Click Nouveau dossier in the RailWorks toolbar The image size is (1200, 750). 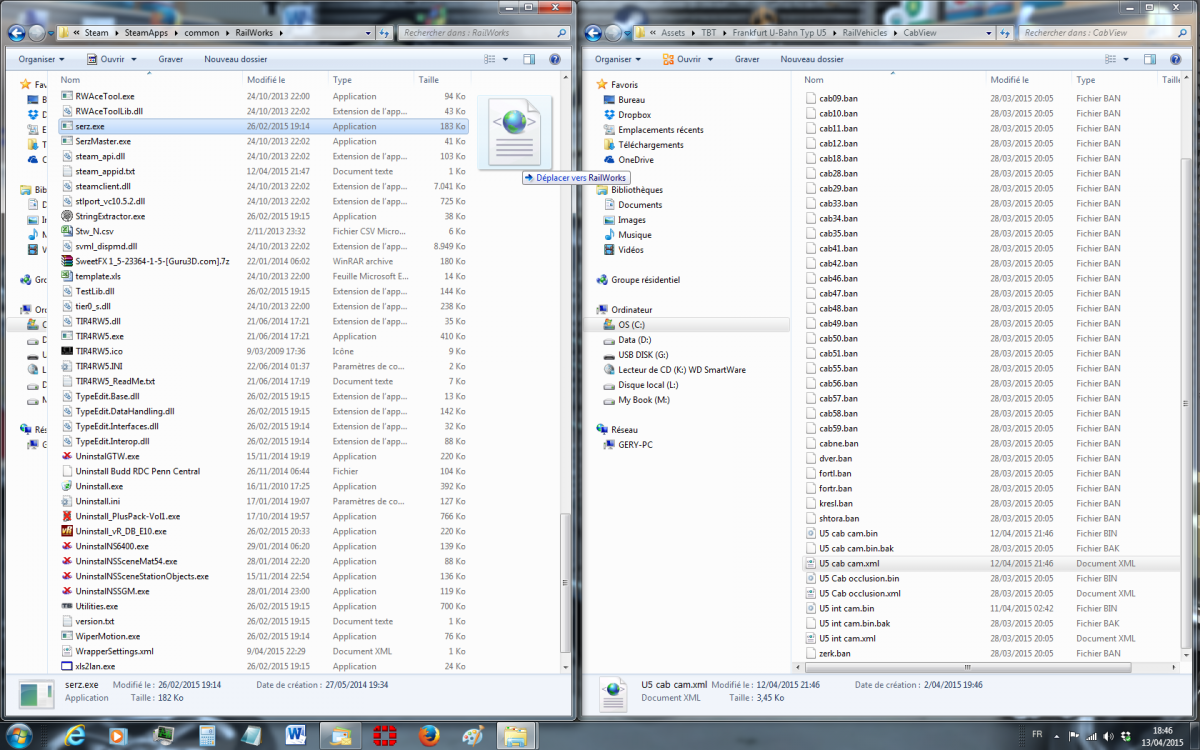(x=236, y=59)
